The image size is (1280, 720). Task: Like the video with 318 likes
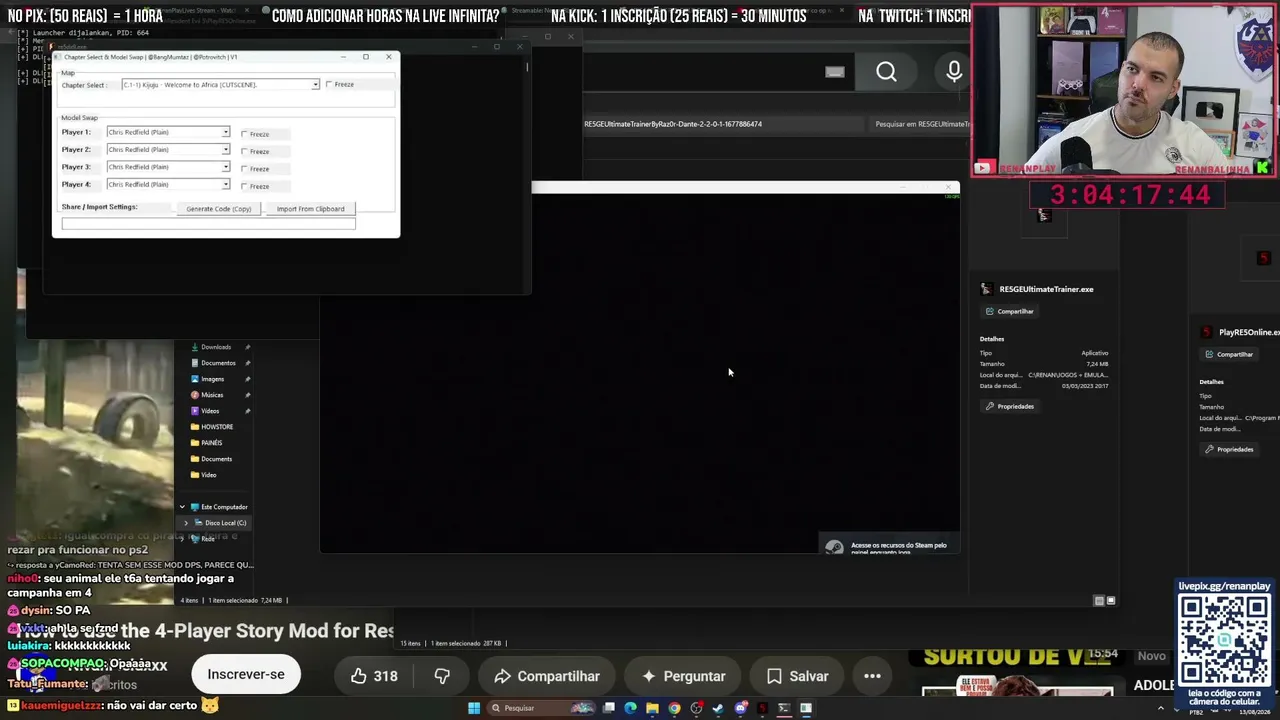[374, 676]
